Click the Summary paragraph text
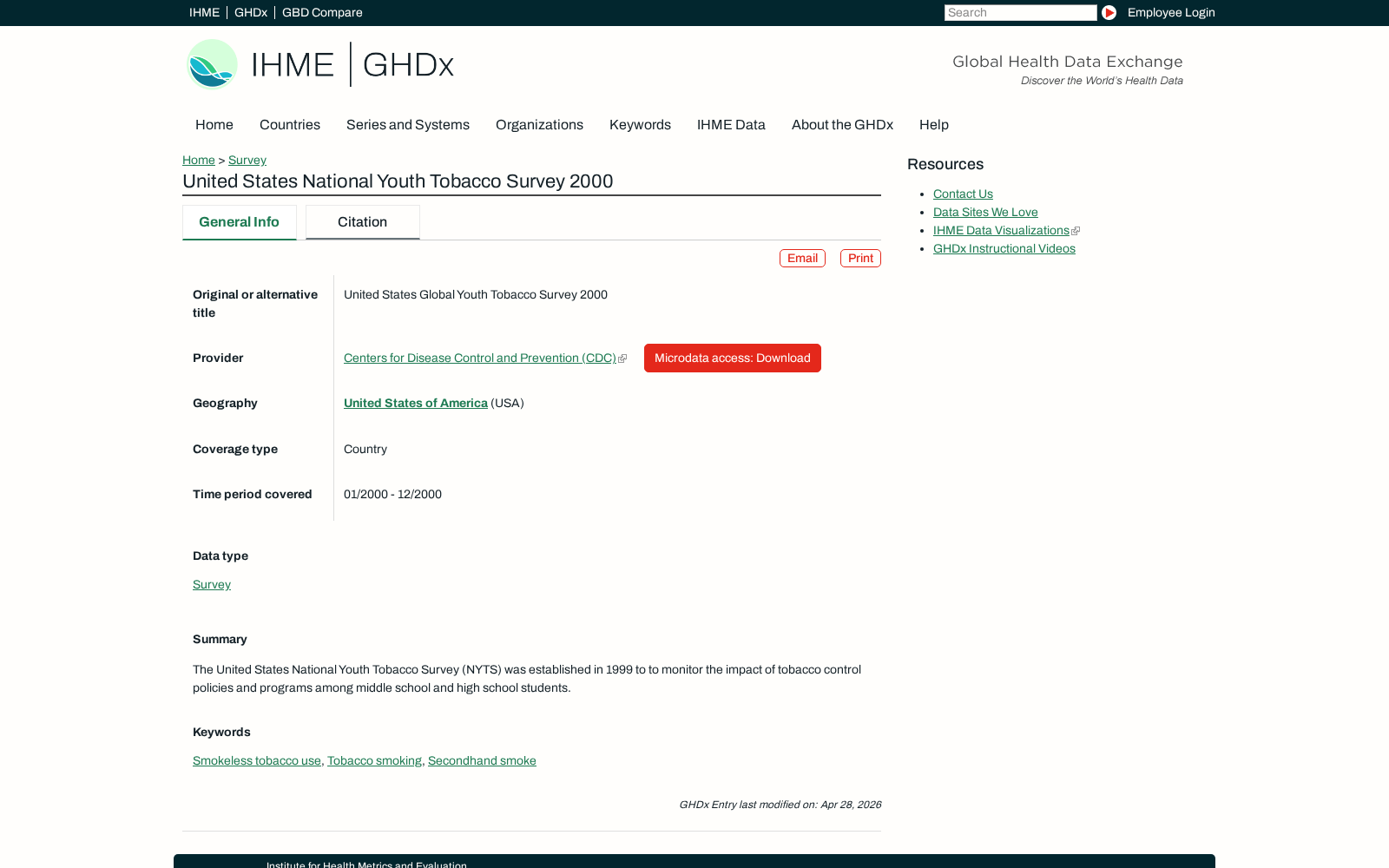This screenshot has height=868, width=1389. click(x=527, y=679)
